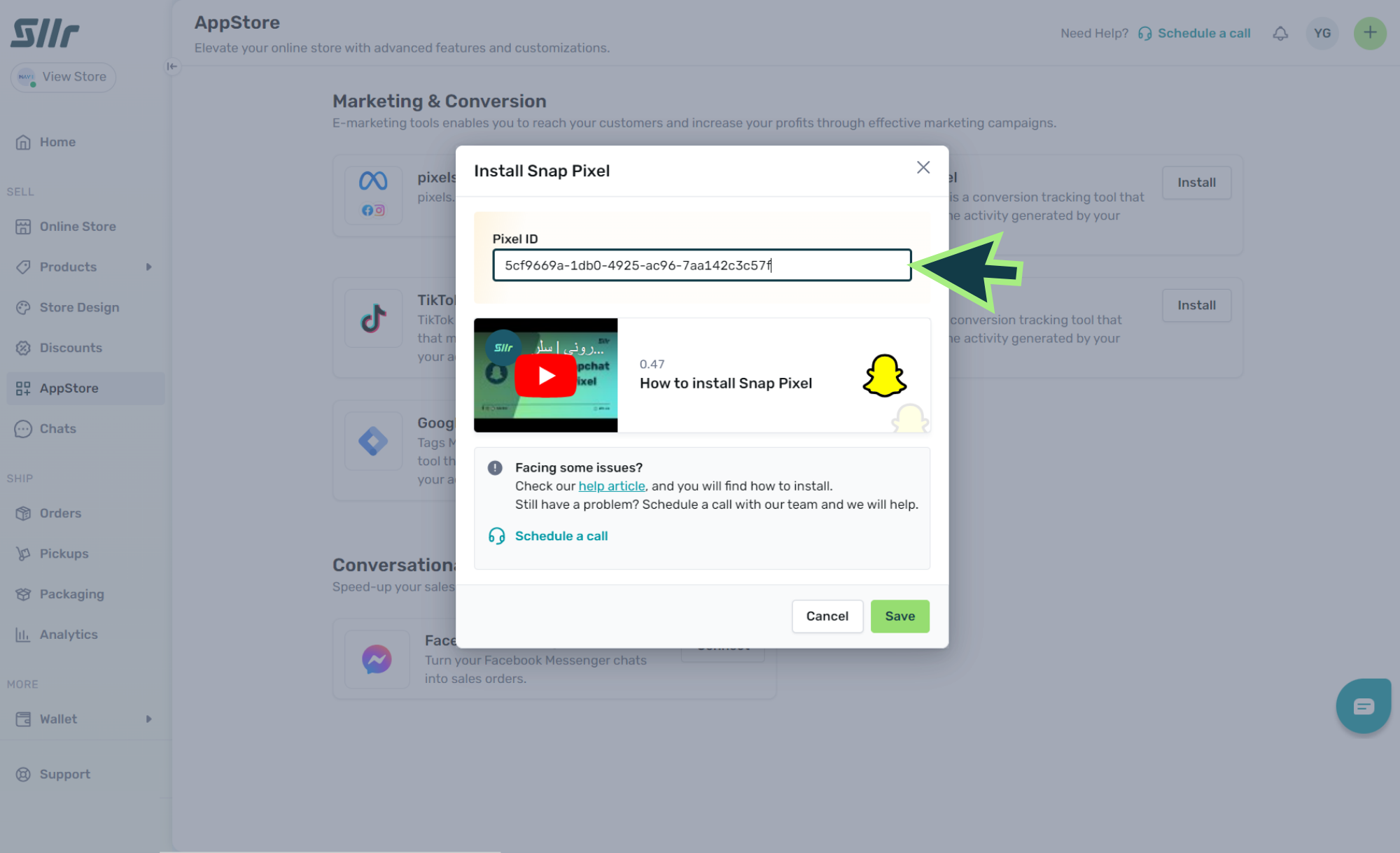The image size is (1400, 853).
Task: Click Schedule a call in dialog
Action: (561, 536)
